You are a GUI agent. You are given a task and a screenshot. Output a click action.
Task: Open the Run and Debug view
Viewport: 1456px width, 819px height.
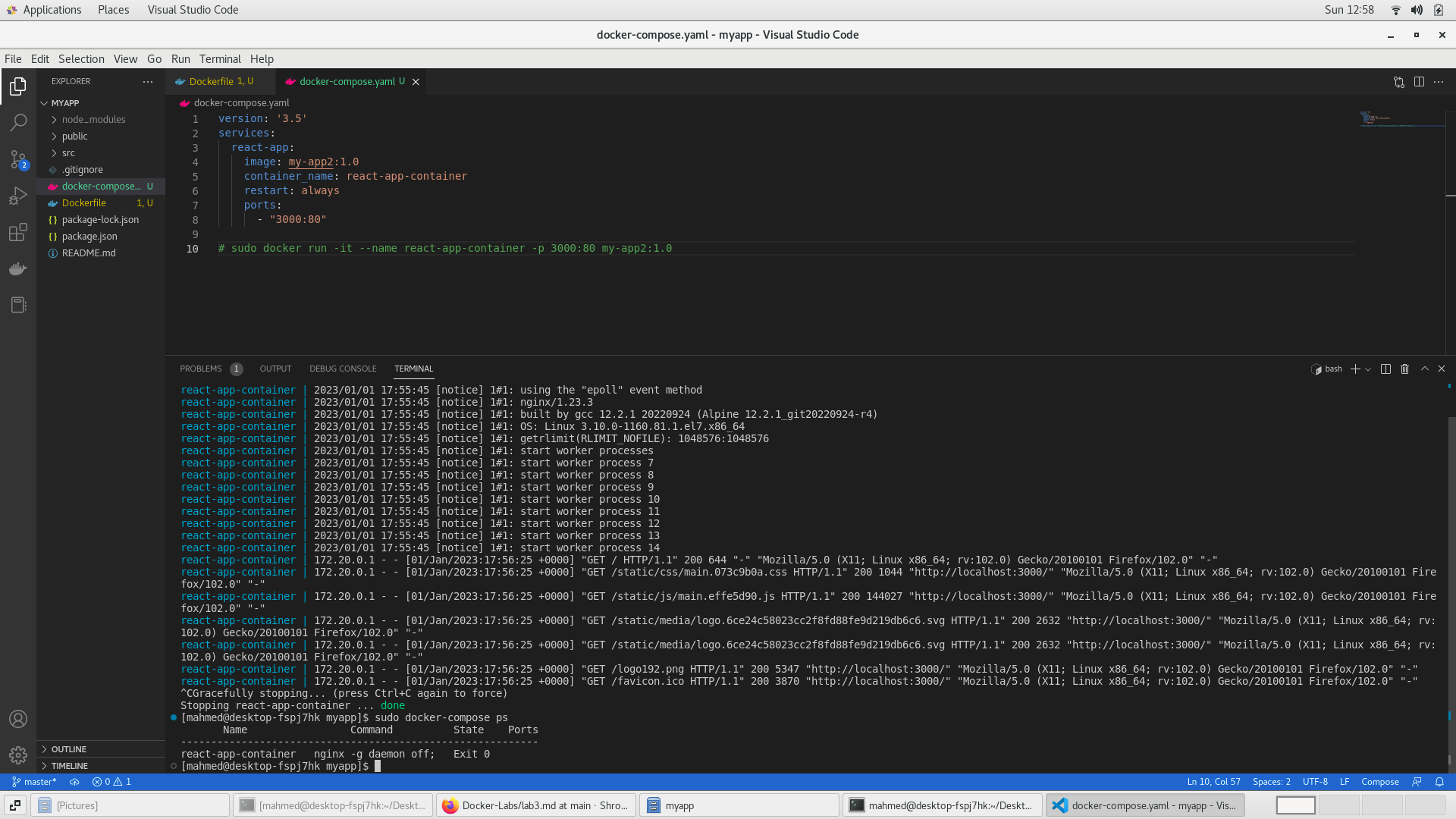(x=18, y=196)
